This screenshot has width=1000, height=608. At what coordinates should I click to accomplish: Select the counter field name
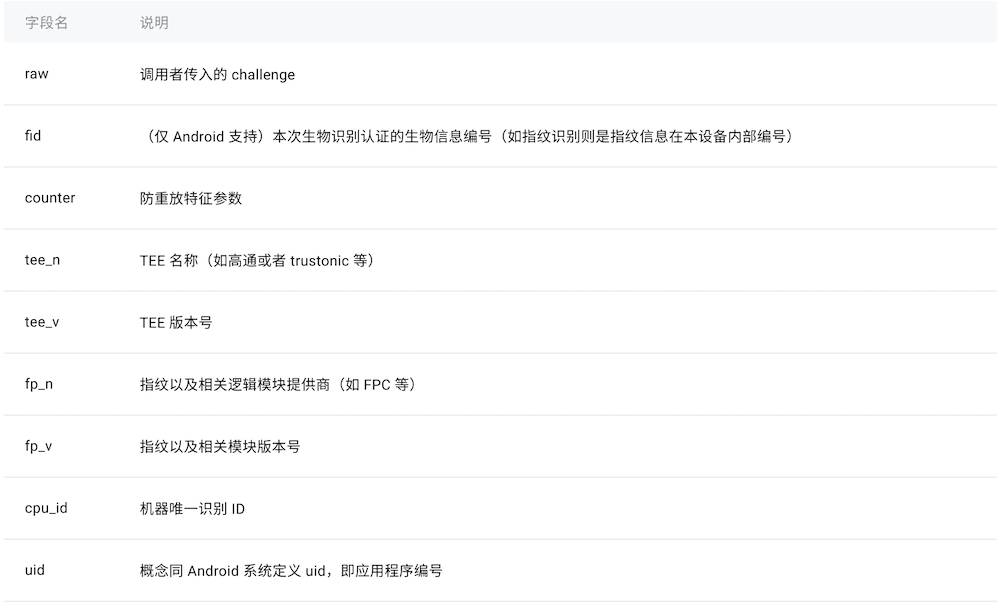click(x=50, y=198)
